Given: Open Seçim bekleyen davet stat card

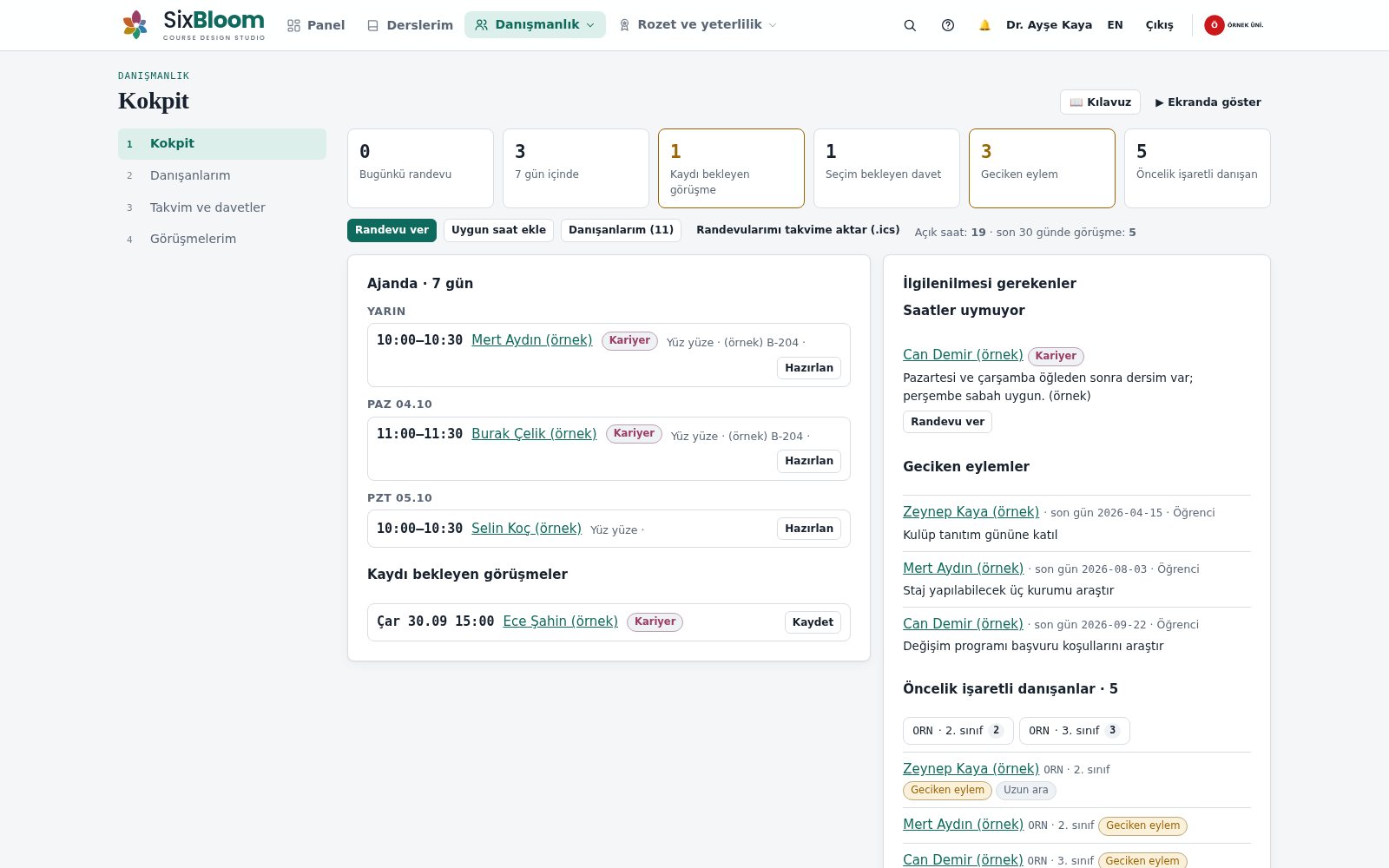Looking at the screenshot, I should [x=886, y=168].
